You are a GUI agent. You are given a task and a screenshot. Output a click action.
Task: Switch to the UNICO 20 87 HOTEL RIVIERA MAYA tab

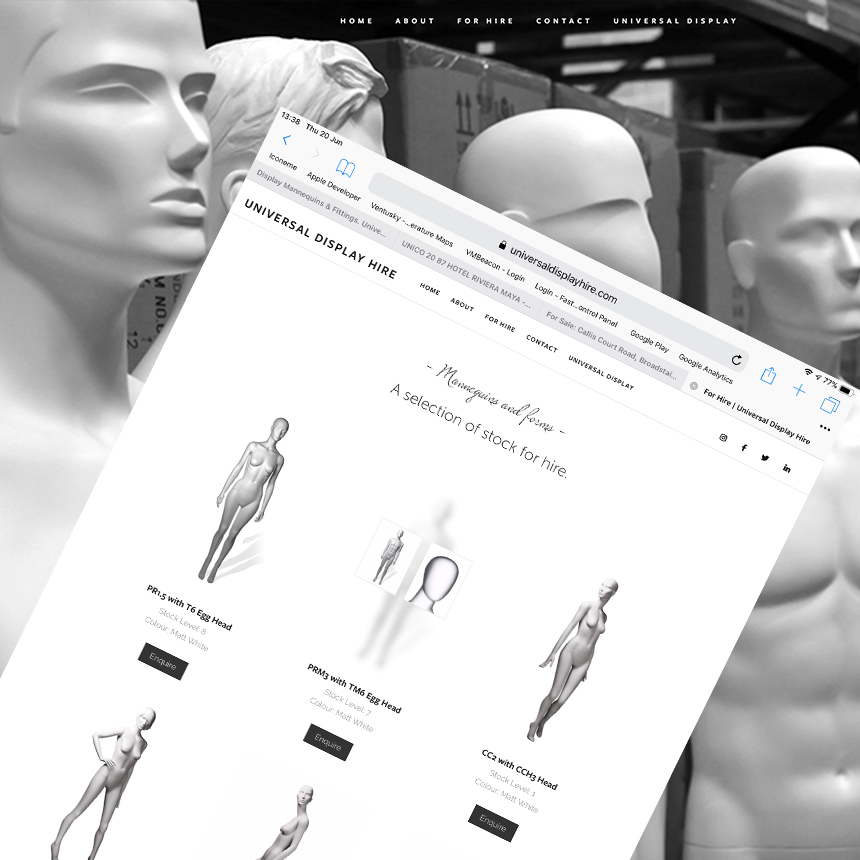[x=466, y=274]
